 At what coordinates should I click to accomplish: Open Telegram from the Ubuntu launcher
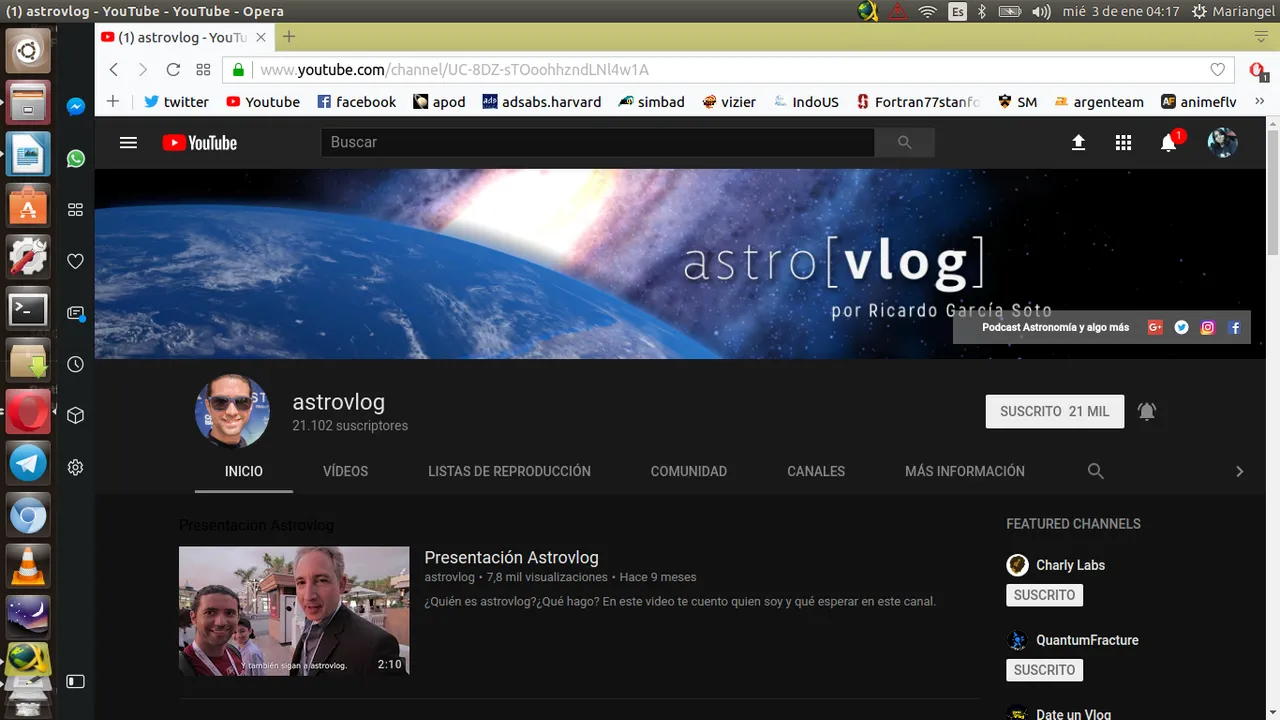coord(28,463)
